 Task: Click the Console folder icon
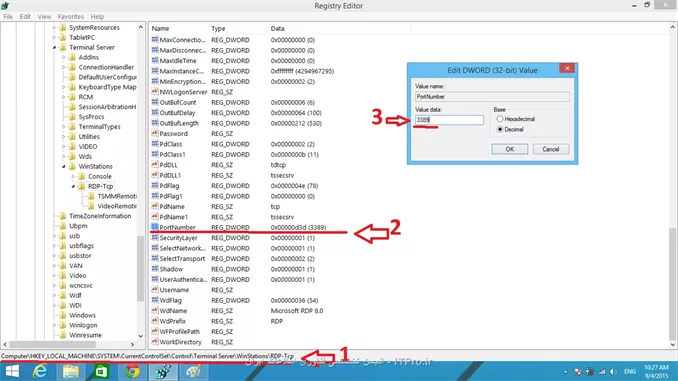point(82,176)
